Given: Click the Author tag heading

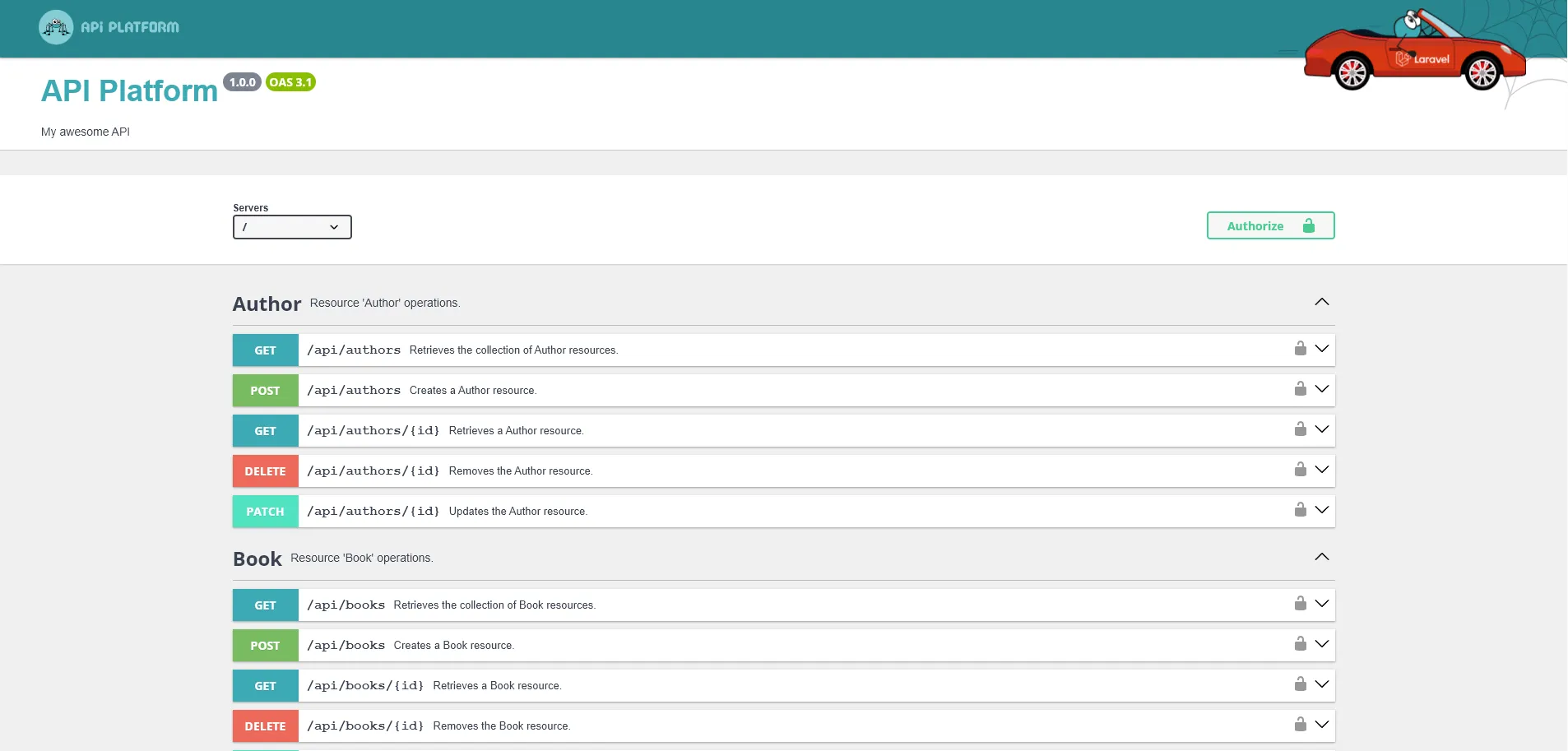Looking at the screenshot, I should [x=267, y=304].
